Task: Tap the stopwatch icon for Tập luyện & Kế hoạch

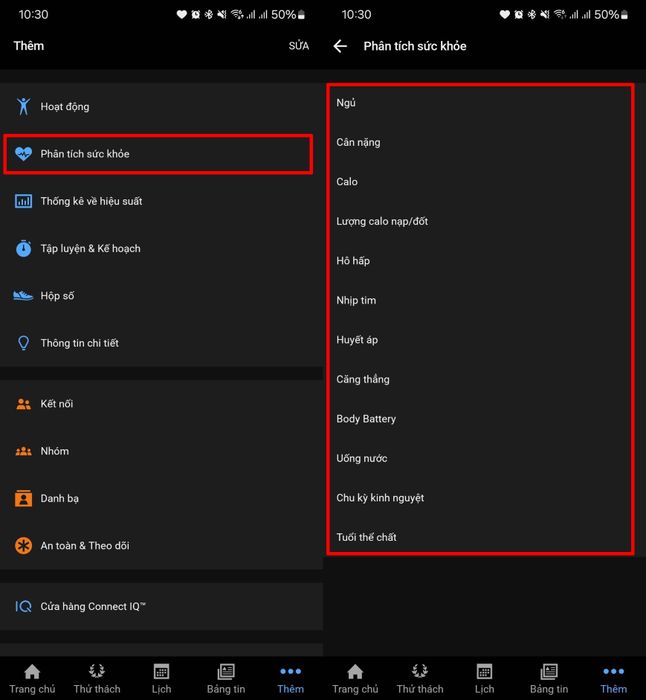Action: pyautogui.click(x=23, y=248)
